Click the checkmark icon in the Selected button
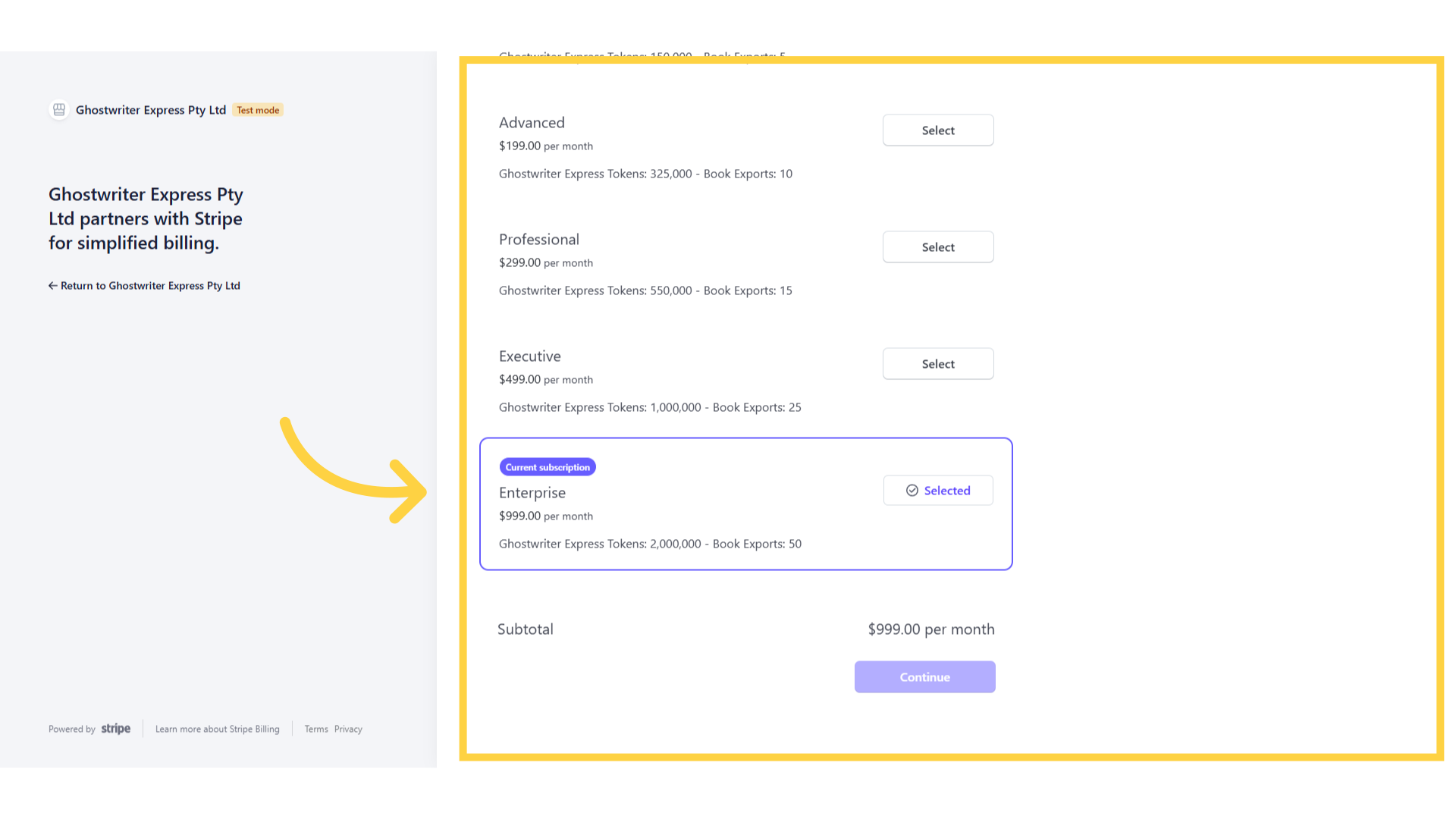 pyautogui.click(x=912, y=491)
